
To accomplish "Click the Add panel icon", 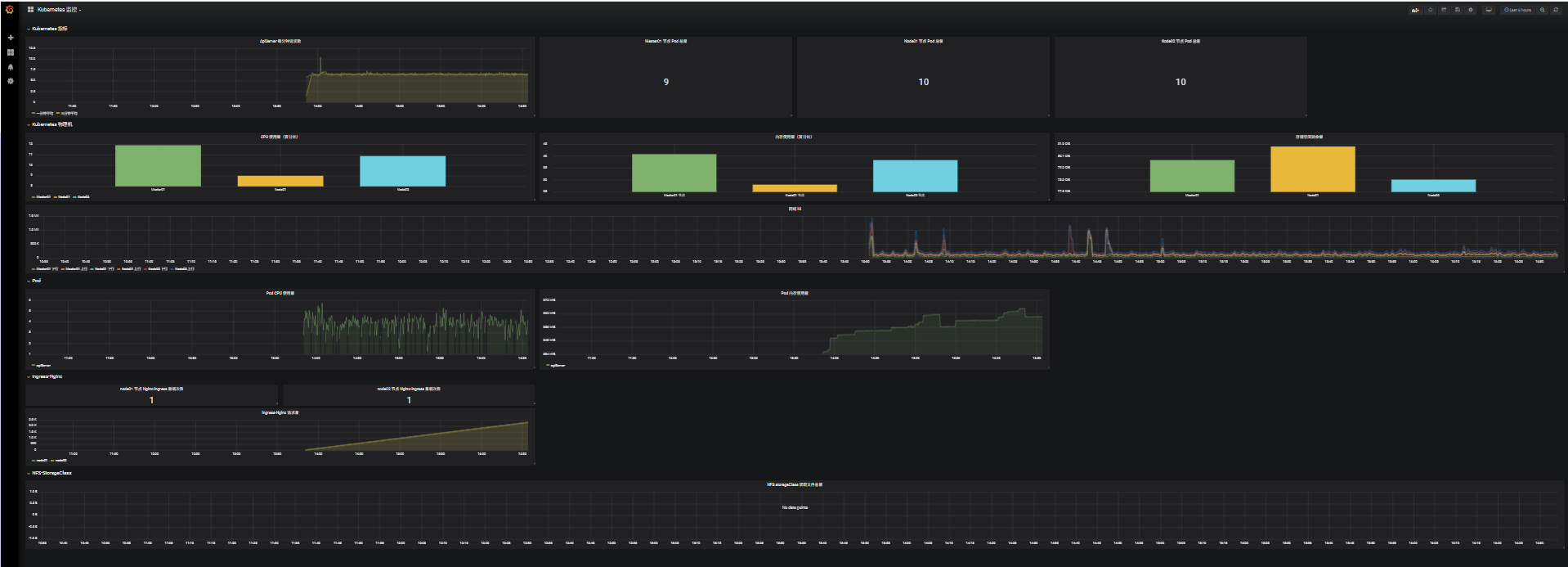I will click(x=1415, y=10).
